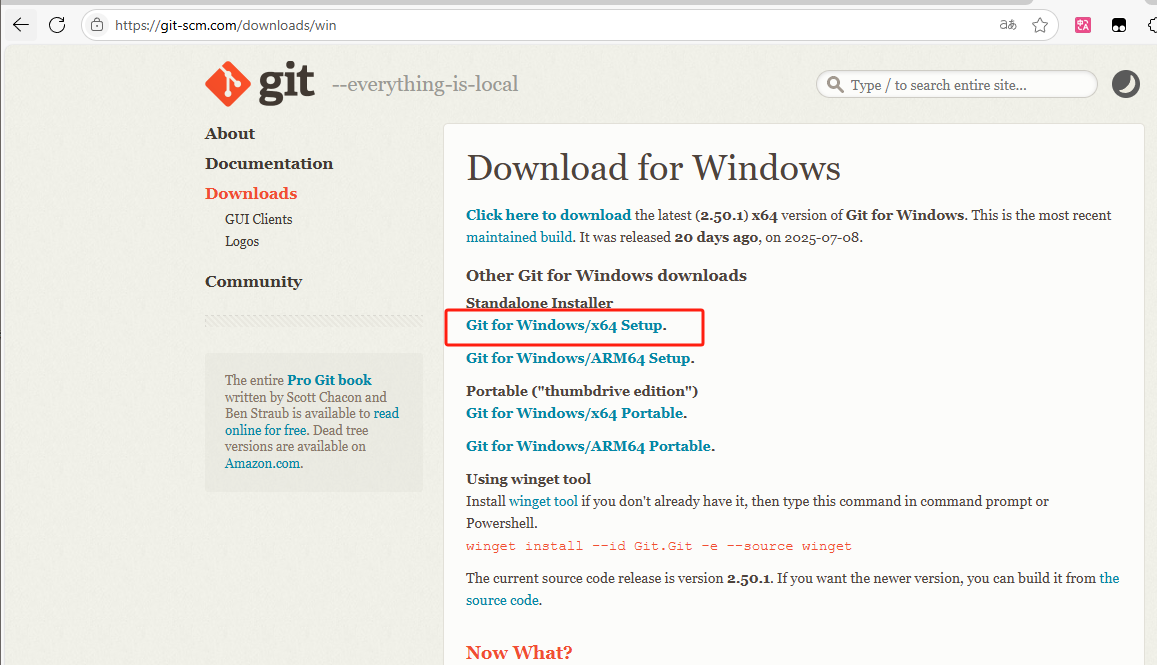Go to Logos page
This screenshot has height=665, width=1157.
tap(242, 241)
